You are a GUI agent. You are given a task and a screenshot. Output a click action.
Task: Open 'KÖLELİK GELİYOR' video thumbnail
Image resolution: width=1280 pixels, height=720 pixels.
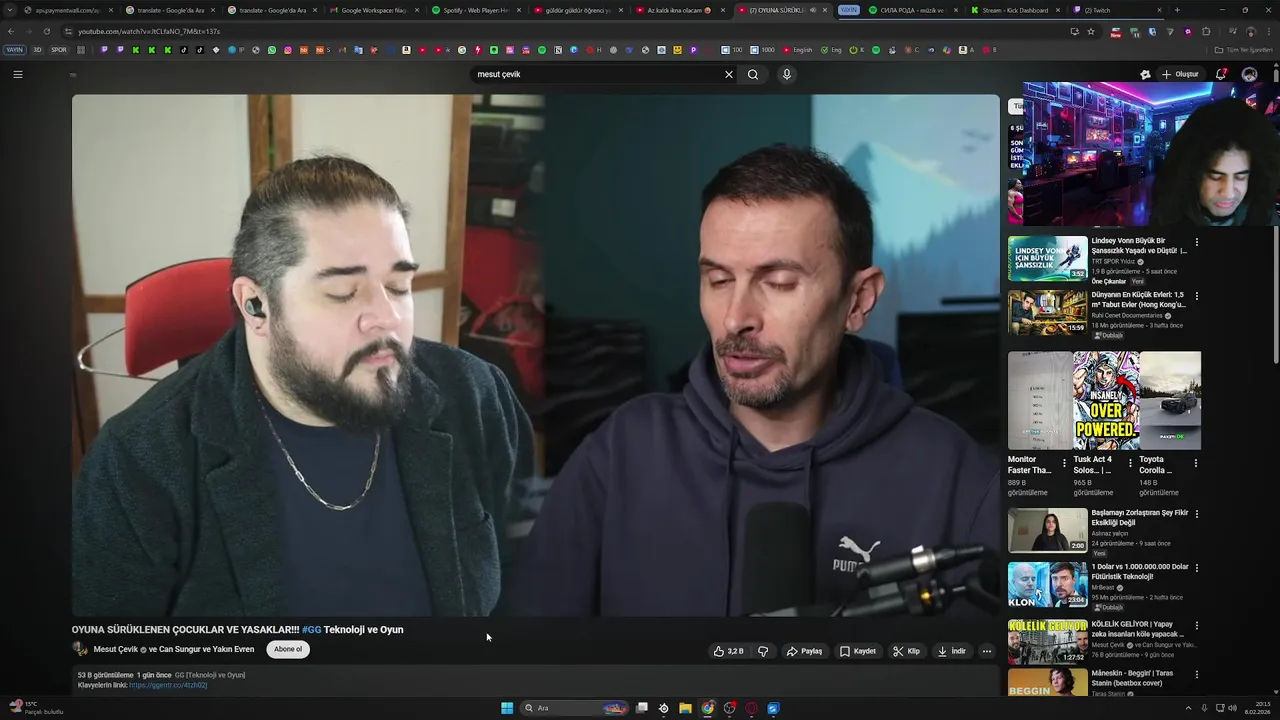(1047, 641)
